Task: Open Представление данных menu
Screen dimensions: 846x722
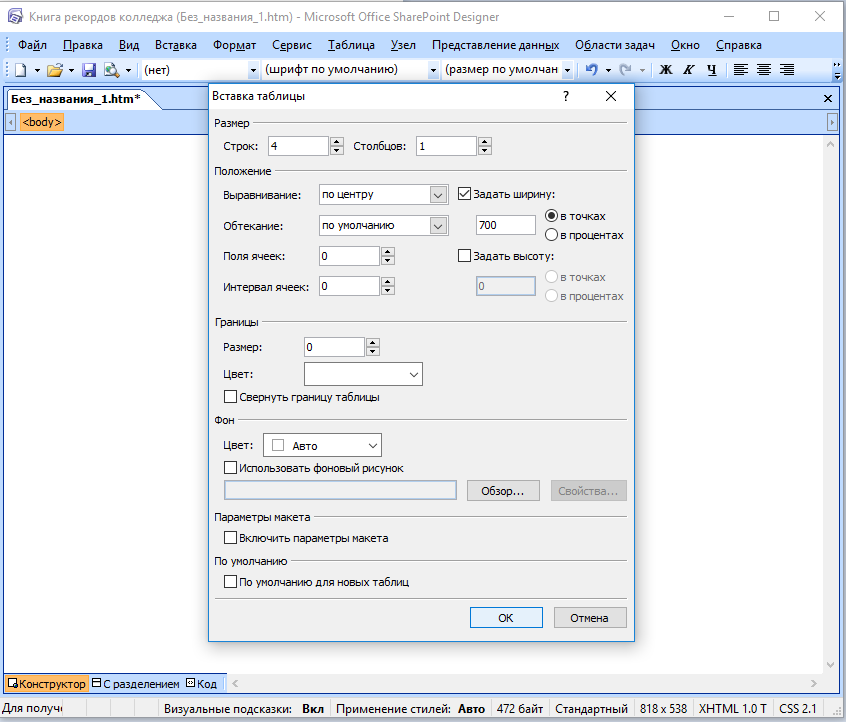Action: point(495,45)
